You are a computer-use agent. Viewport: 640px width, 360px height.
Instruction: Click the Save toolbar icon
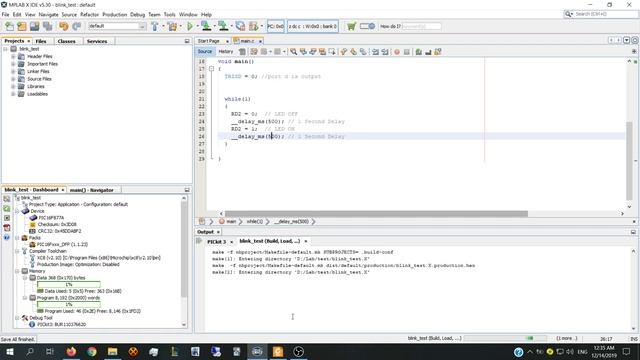click(34, 27)
